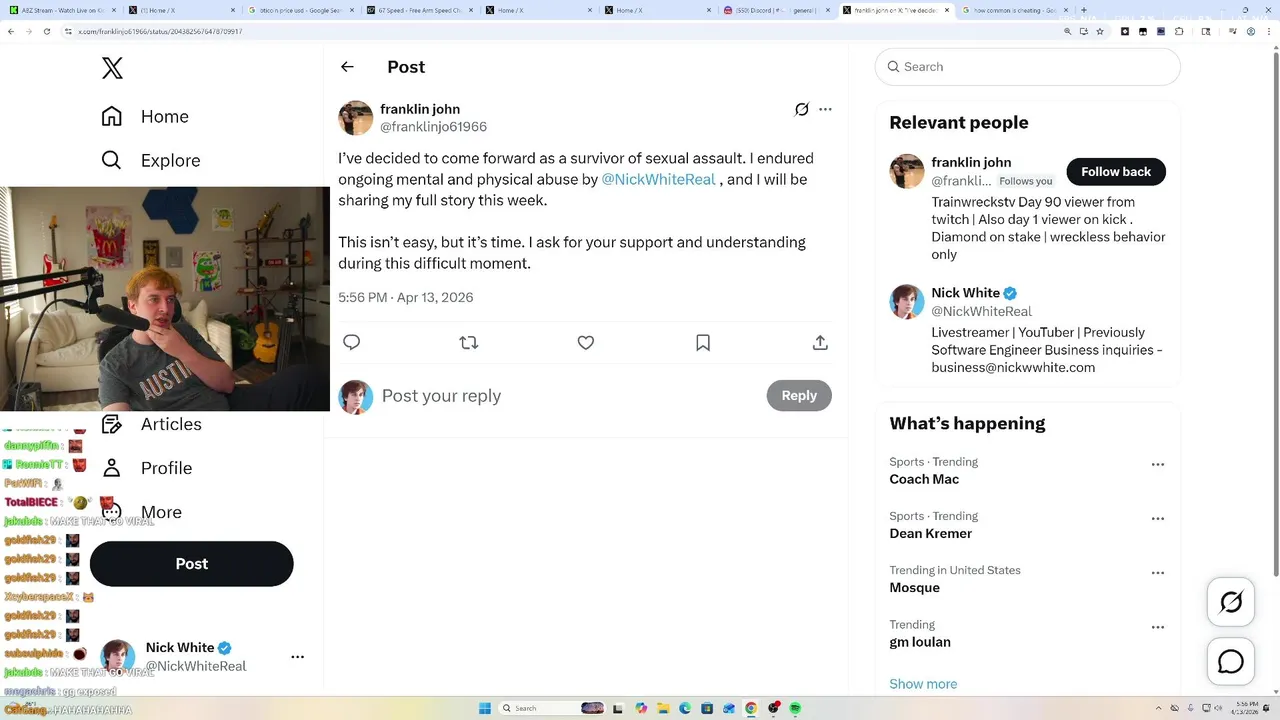Image resolution: width=1280 pixels, height=720 pixels.
Task: Open Spotify from the taskbar
Action: [795, 708]
